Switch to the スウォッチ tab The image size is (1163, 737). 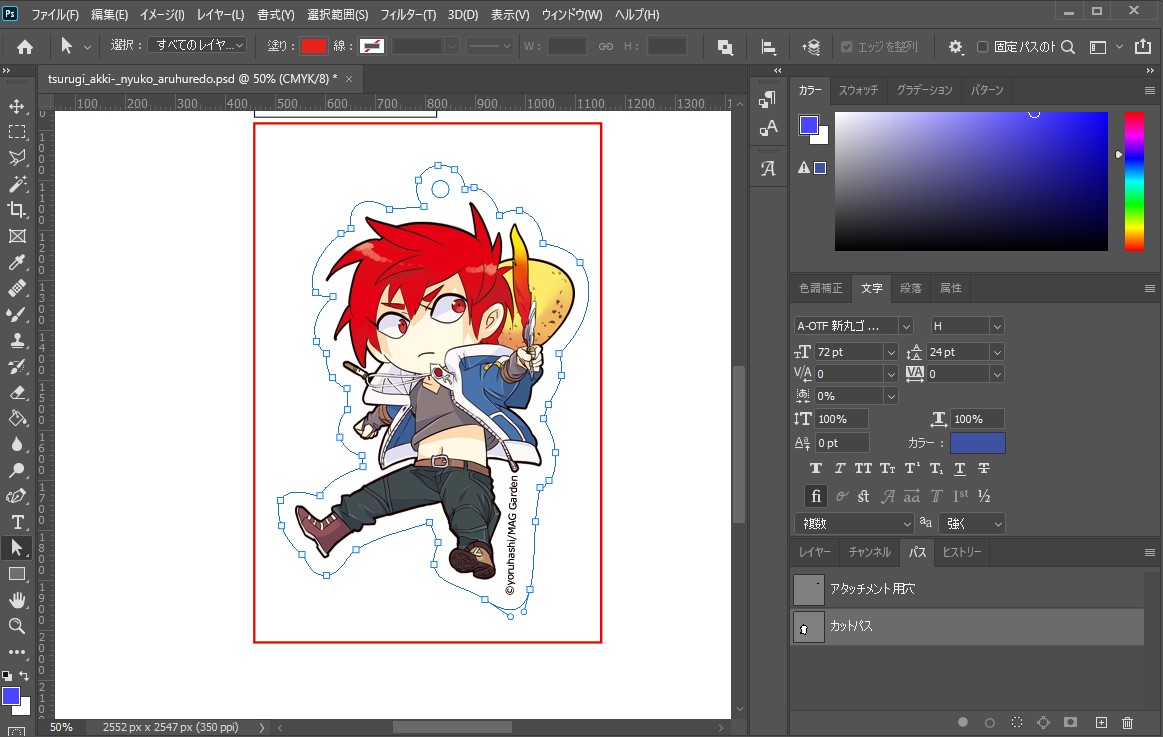(858, 90)
